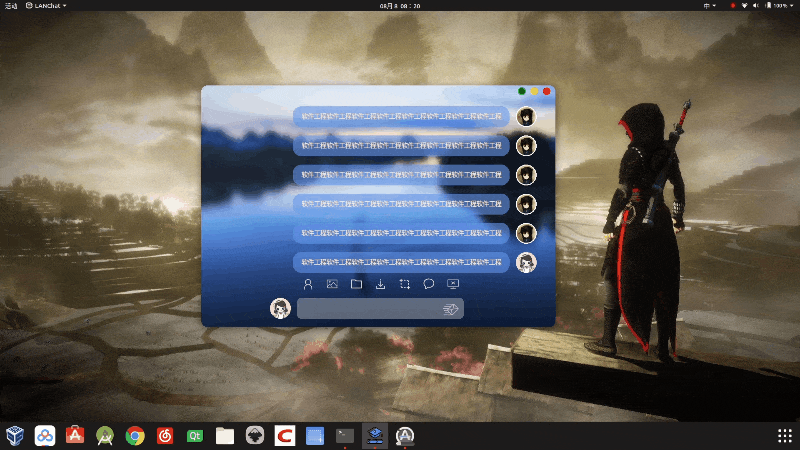Screen dimensions: 800x450
Task: Open NetEase Cloud Music red icon in dock
Action: pos(165,436)
